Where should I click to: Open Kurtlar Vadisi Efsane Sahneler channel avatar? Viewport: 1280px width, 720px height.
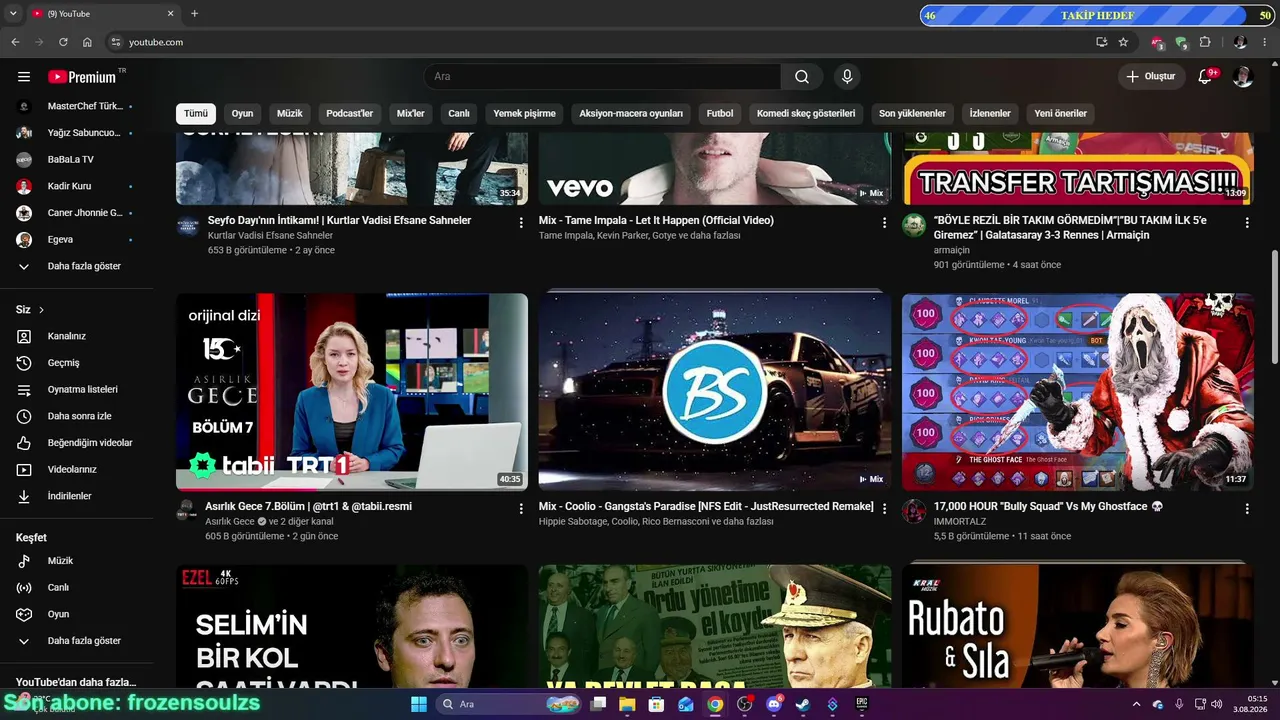coord(188,225)
